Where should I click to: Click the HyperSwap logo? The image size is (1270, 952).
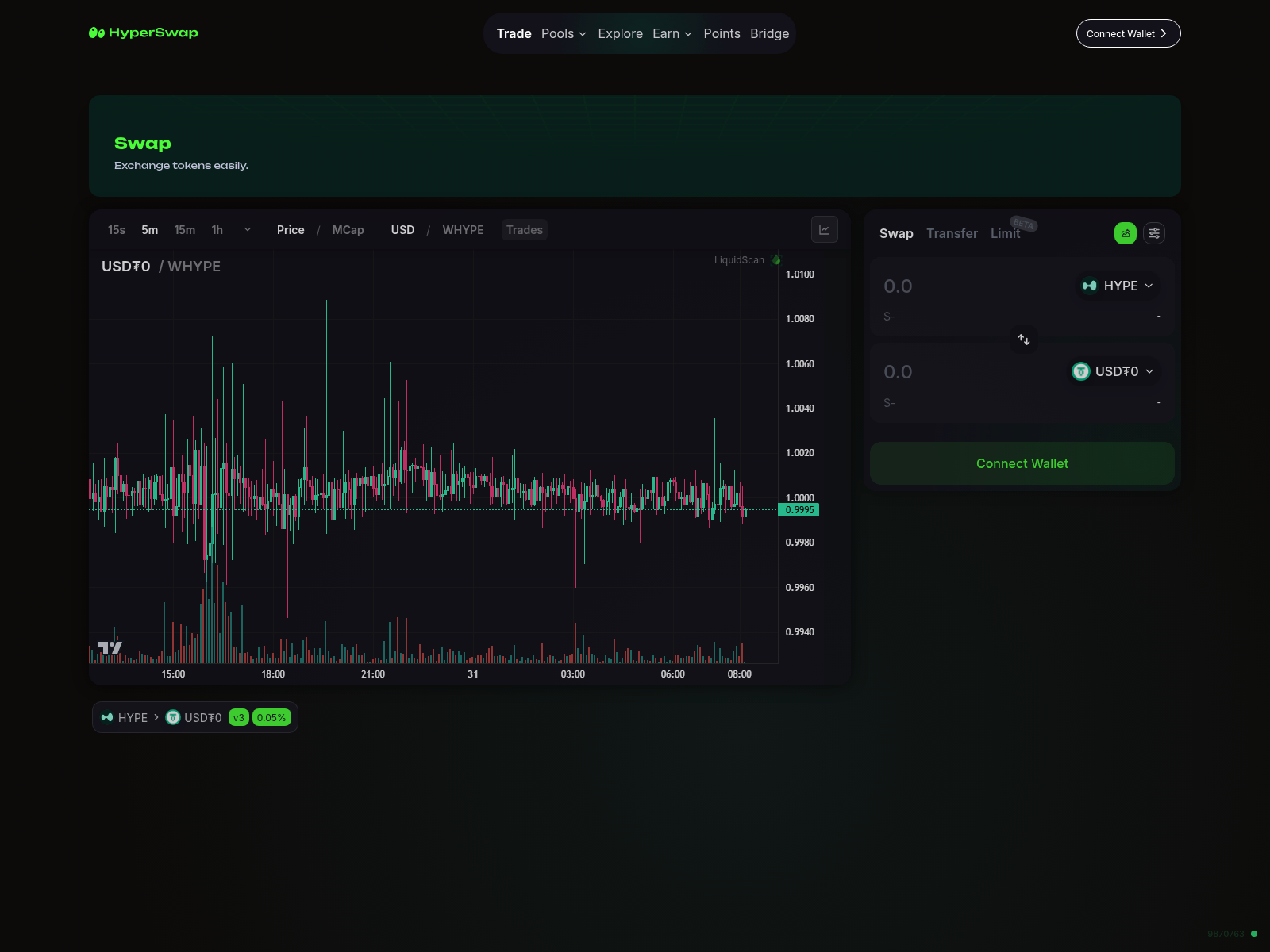point(144,33)
